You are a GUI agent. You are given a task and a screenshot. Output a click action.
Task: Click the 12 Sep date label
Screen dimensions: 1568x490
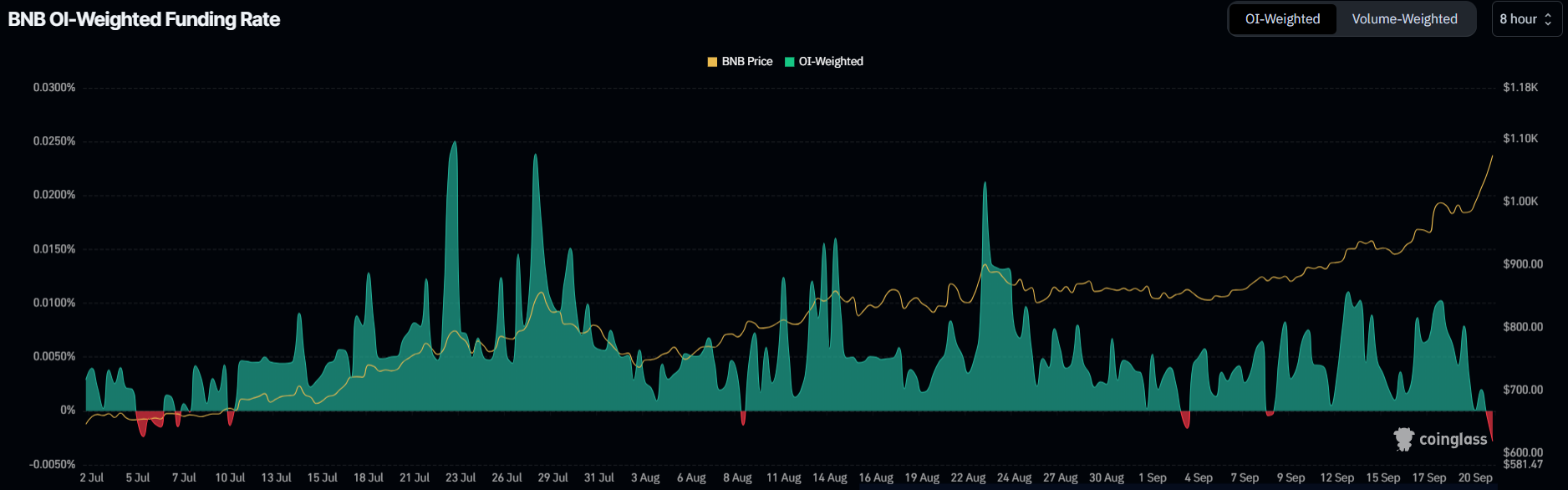click(x=1337, y=477)
